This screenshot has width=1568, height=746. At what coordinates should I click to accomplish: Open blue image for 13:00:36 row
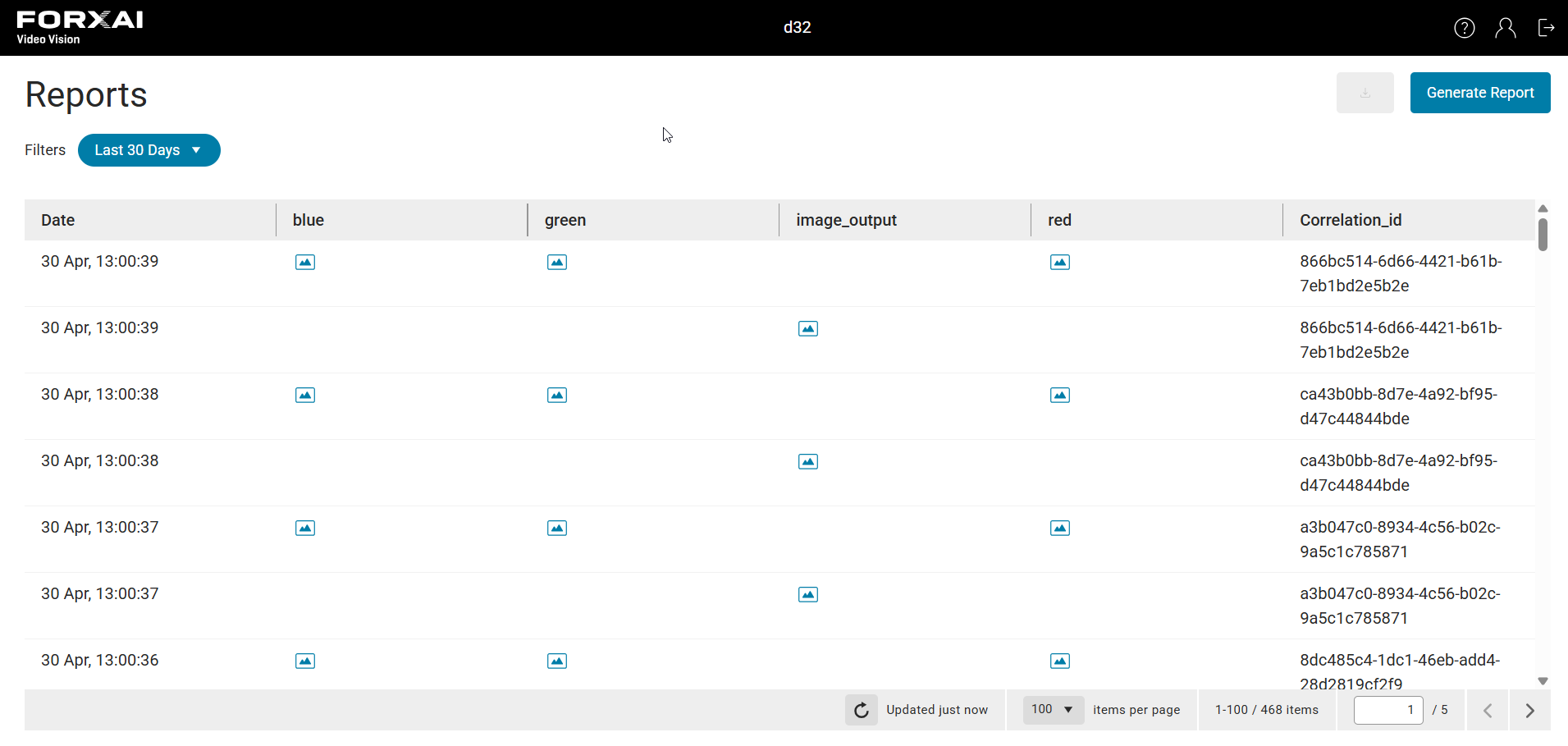coord(305,661)
